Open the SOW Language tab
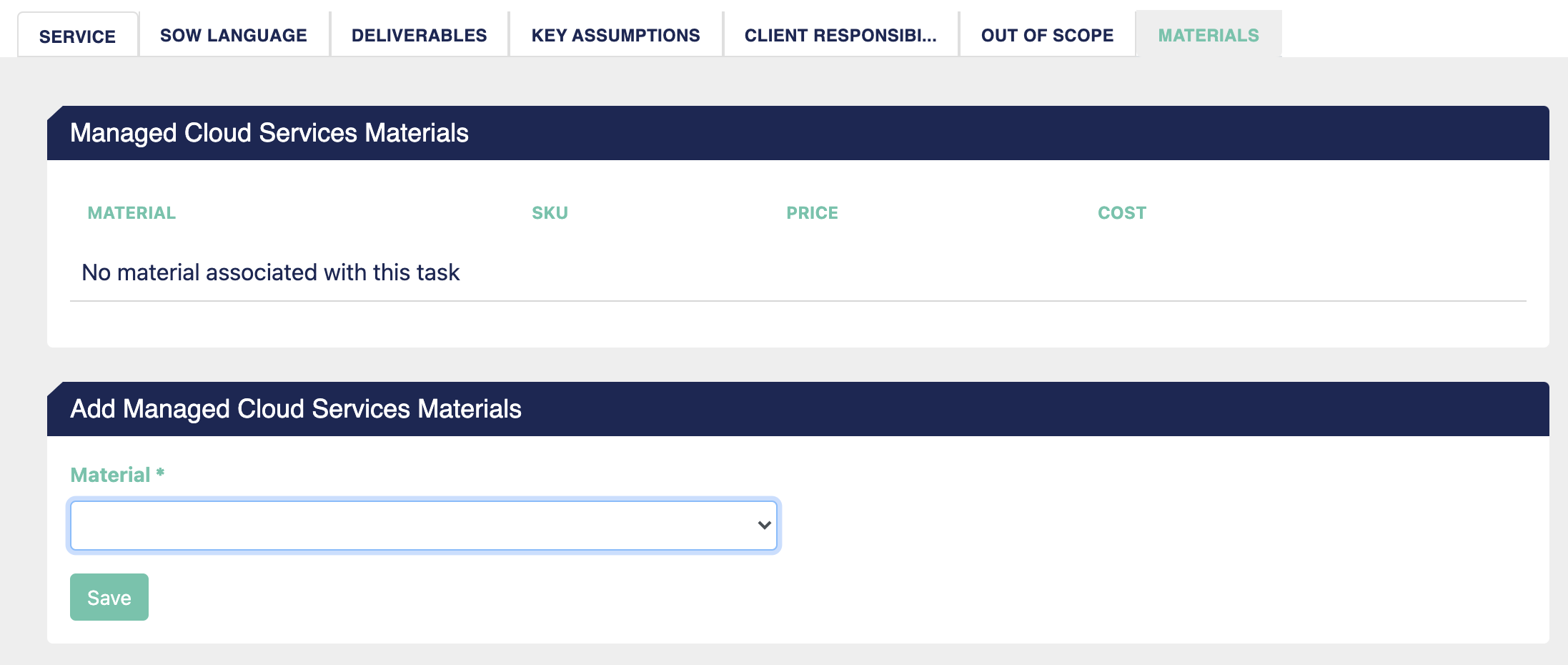Screen dimensions: 1568x665 tap(234, 35)
